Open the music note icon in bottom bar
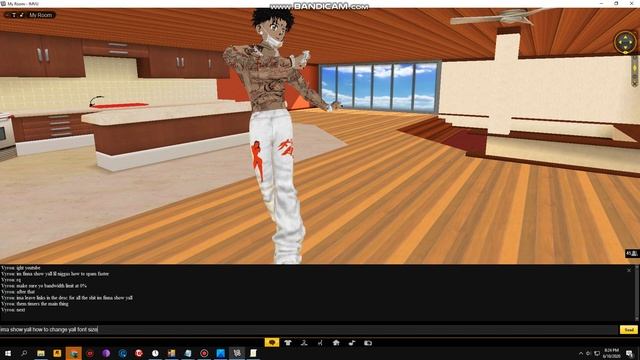Screen dimensions: 640x360 [x=352, y=343]
